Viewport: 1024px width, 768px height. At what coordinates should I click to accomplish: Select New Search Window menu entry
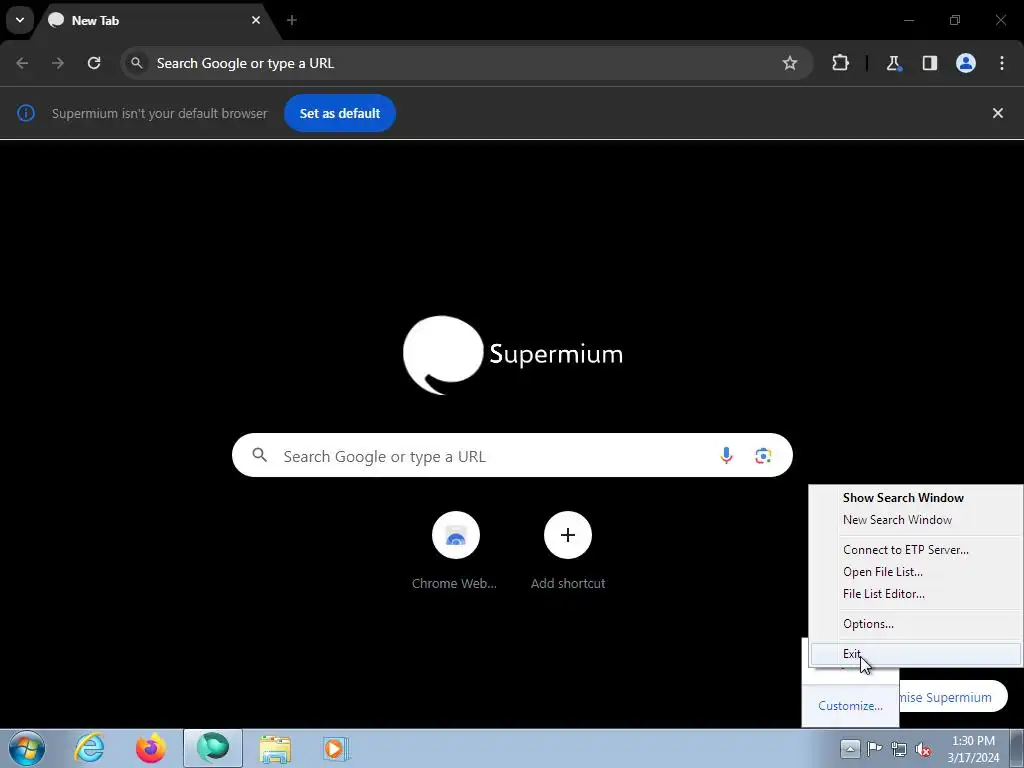[916, 520]
